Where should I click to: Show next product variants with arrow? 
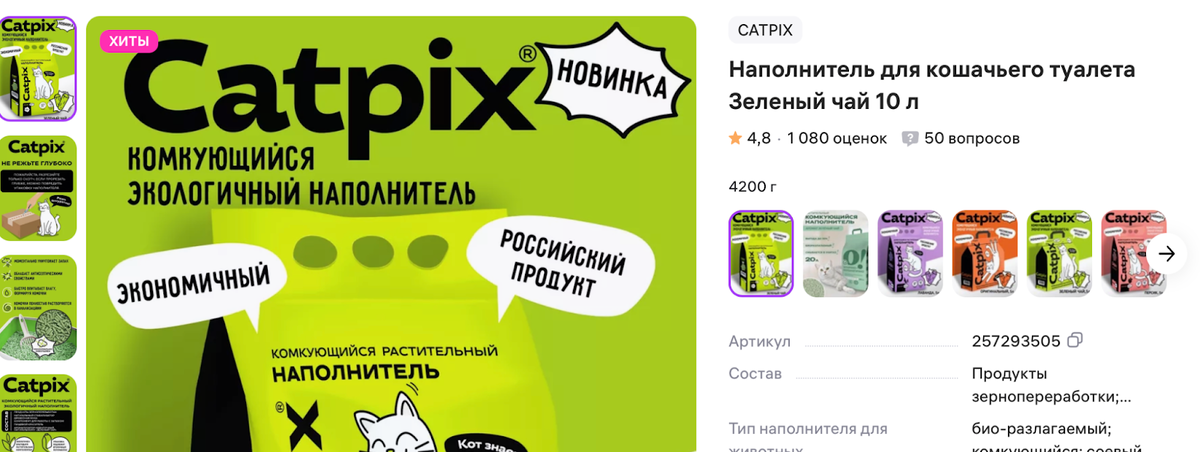1166,253
